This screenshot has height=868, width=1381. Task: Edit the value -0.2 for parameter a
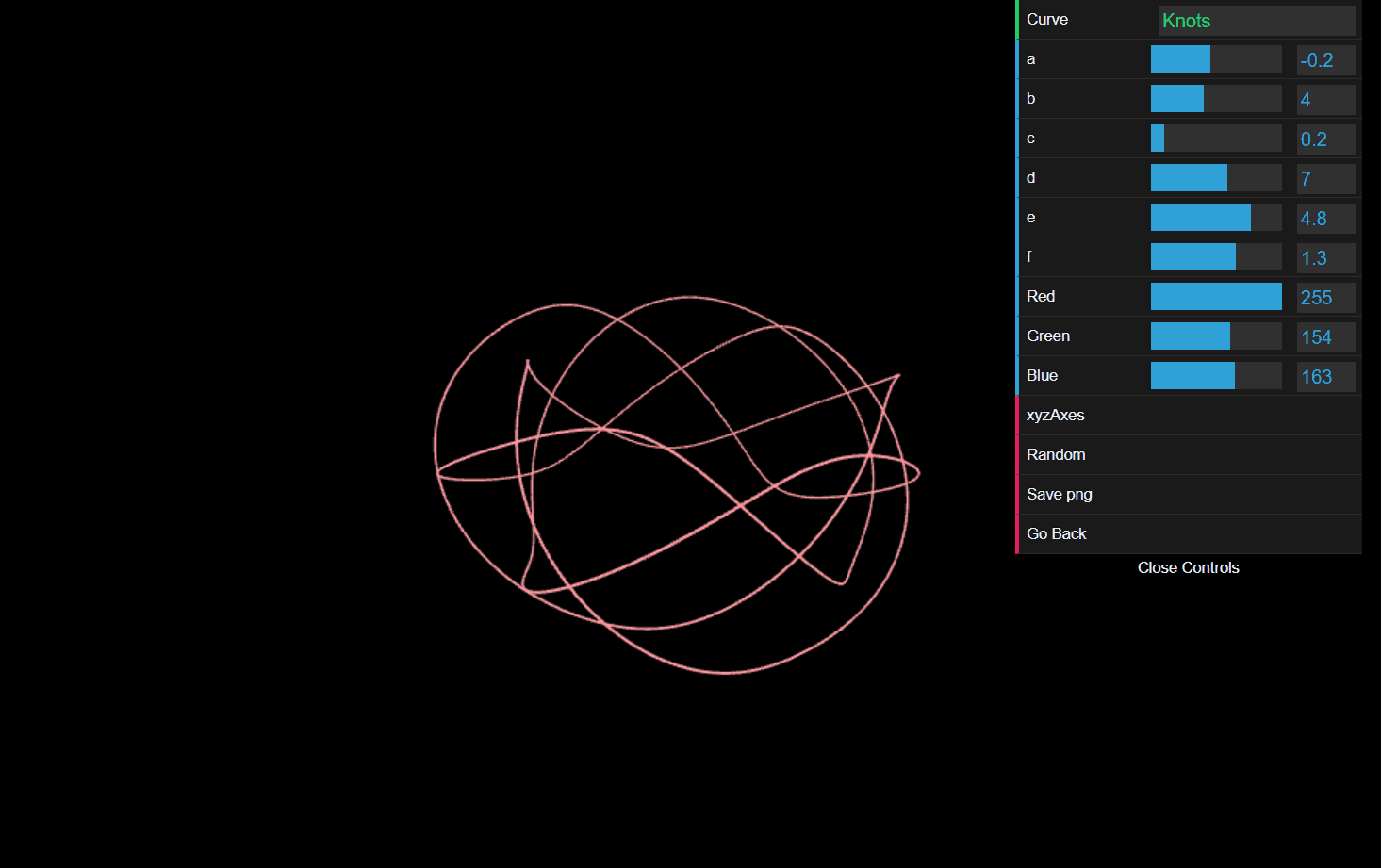coord(1324,60)
